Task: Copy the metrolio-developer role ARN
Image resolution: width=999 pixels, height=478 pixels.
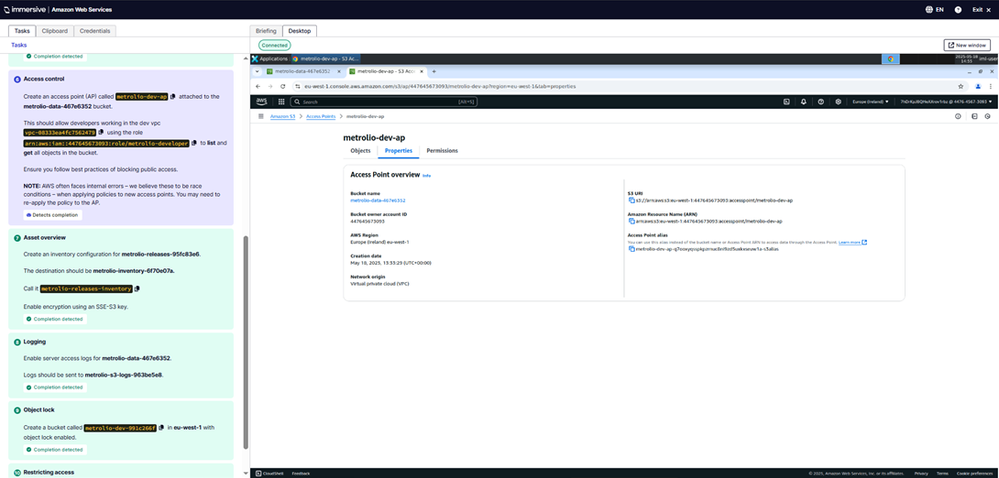Action: point(194,143)
